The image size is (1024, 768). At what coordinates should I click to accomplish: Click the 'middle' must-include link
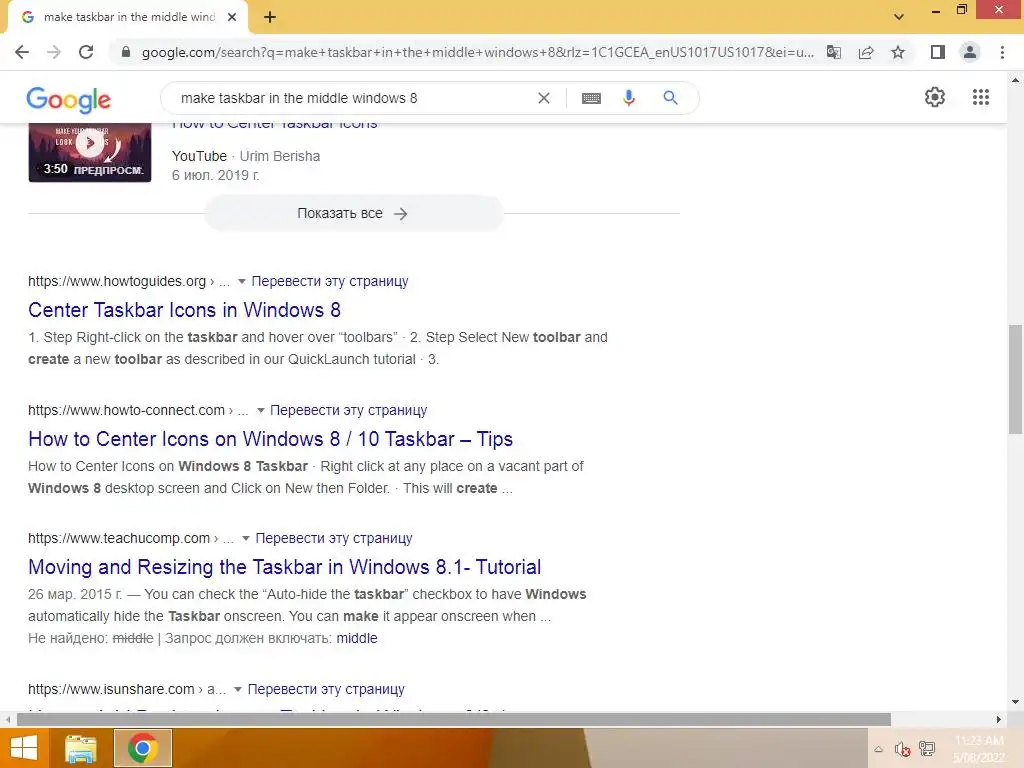(357, 638)
